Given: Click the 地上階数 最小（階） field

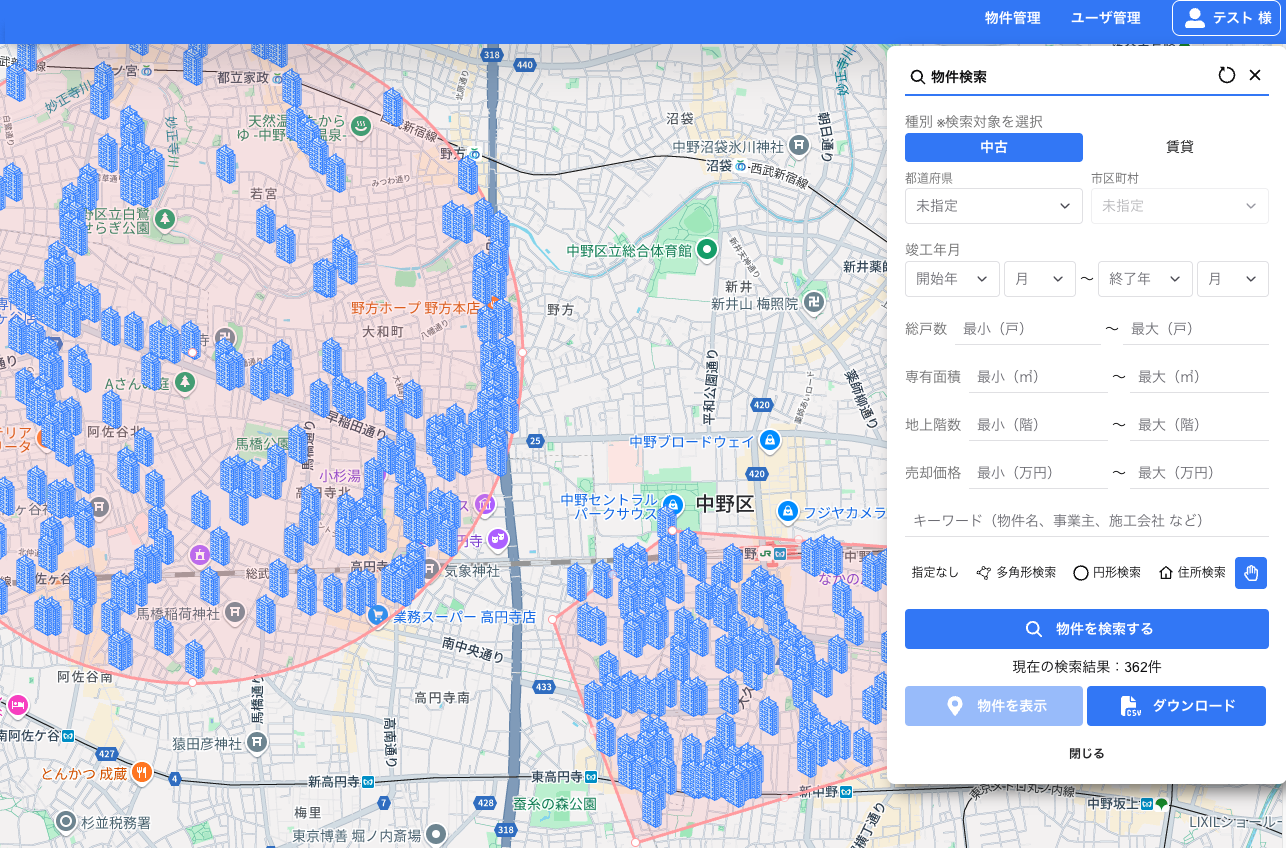Looking at the screenshot, I should click(1038, 424).
